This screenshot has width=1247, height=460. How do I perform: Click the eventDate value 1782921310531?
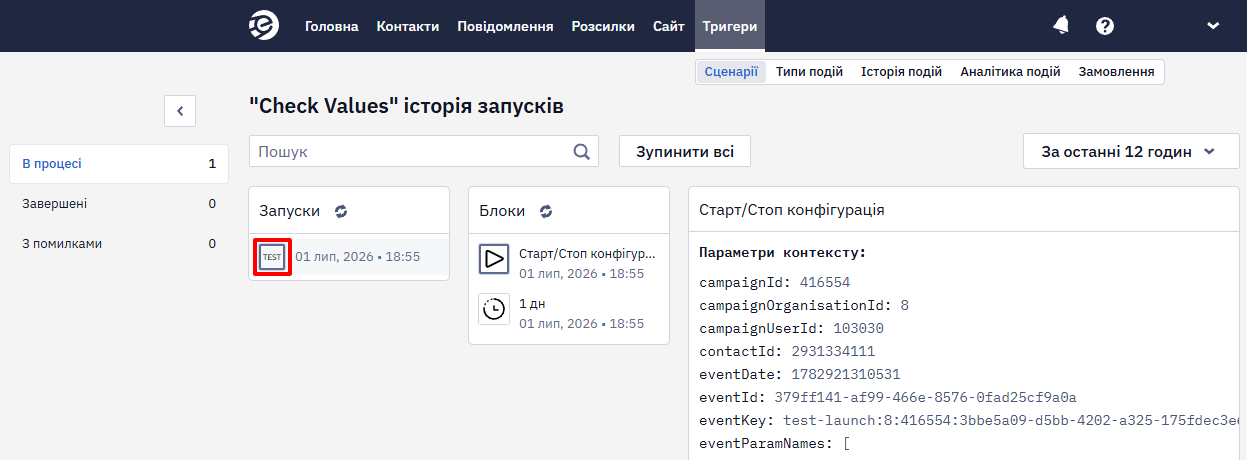[845, 374]
